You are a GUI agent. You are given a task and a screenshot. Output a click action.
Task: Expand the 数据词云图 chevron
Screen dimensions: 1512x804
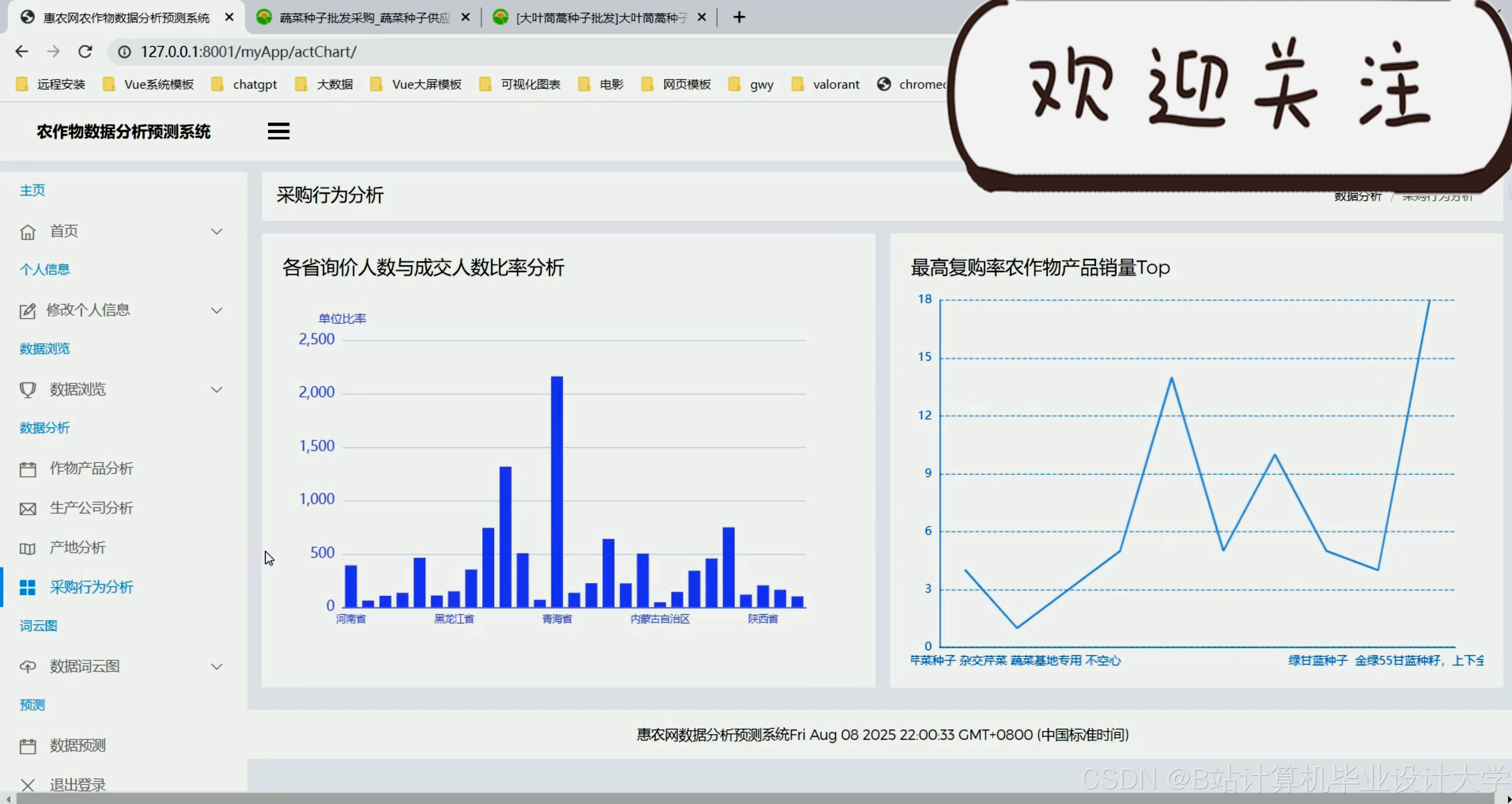coord(217,667)
